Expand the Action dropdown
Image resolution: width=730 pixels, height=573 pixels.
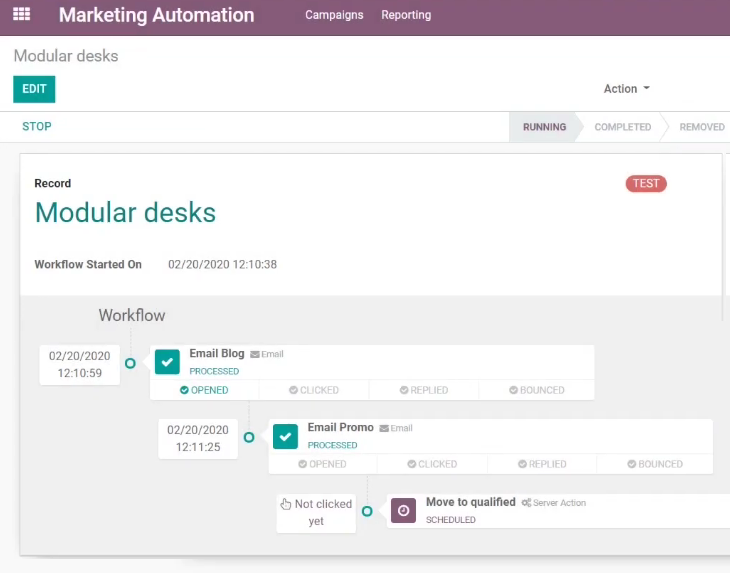tap(627, 88)
